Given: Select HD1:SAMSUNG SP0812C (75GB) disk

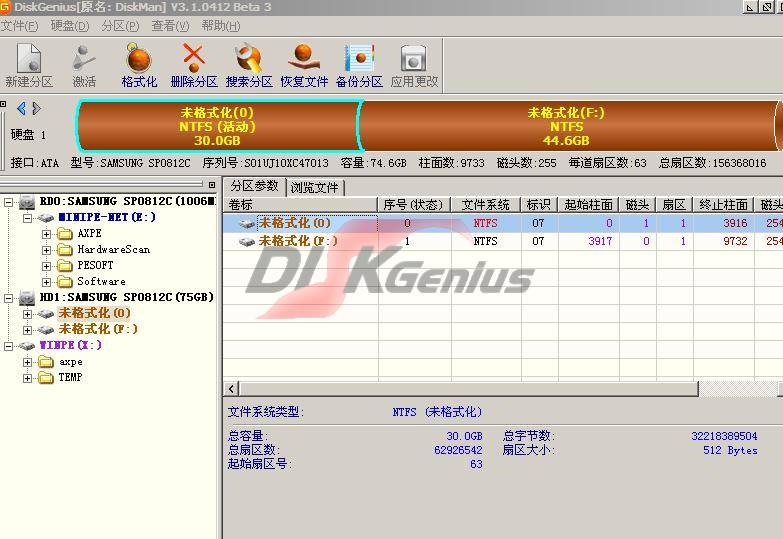Looking at the screenshot, I should point(126,297).
